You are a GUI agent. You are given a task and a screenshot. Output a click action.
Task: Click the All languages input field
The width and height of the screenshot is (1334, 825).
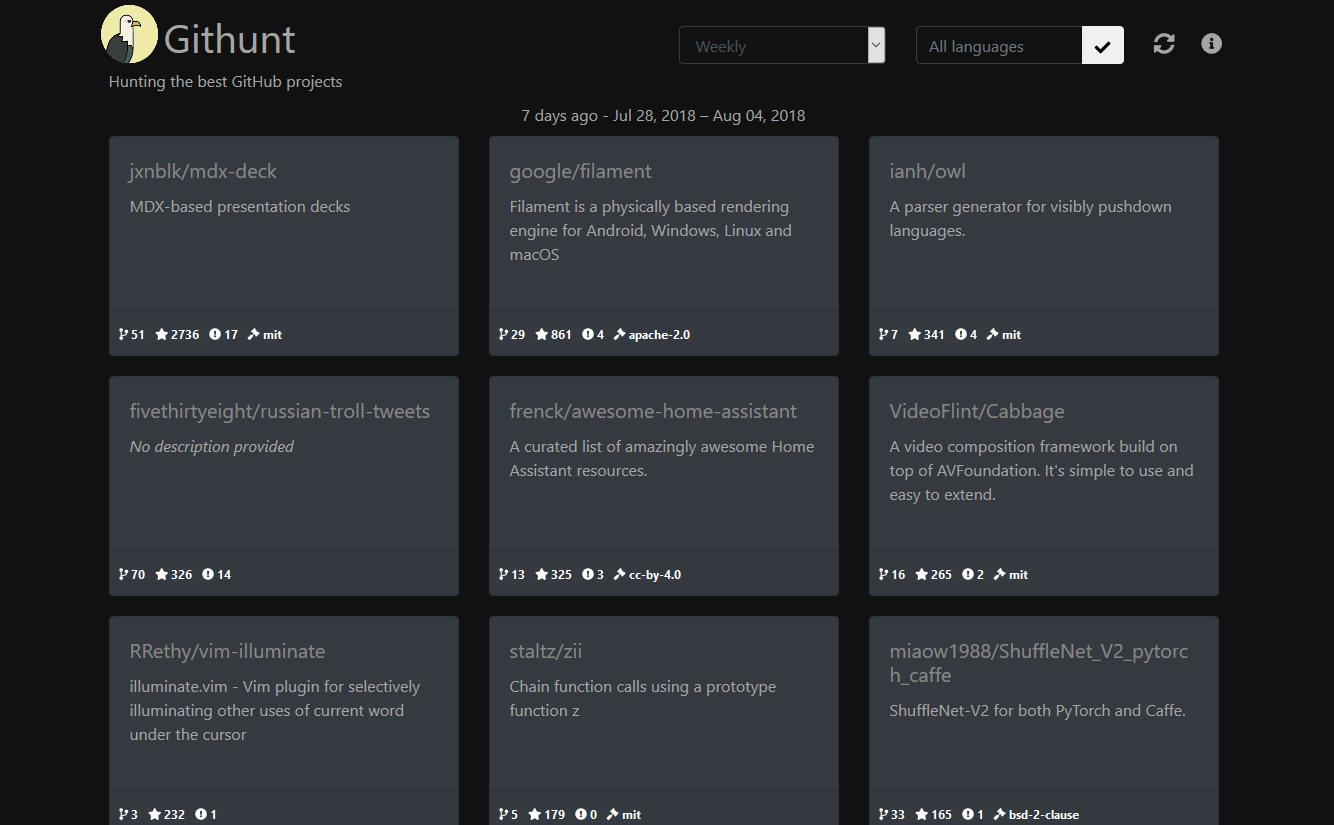(999, 46)
